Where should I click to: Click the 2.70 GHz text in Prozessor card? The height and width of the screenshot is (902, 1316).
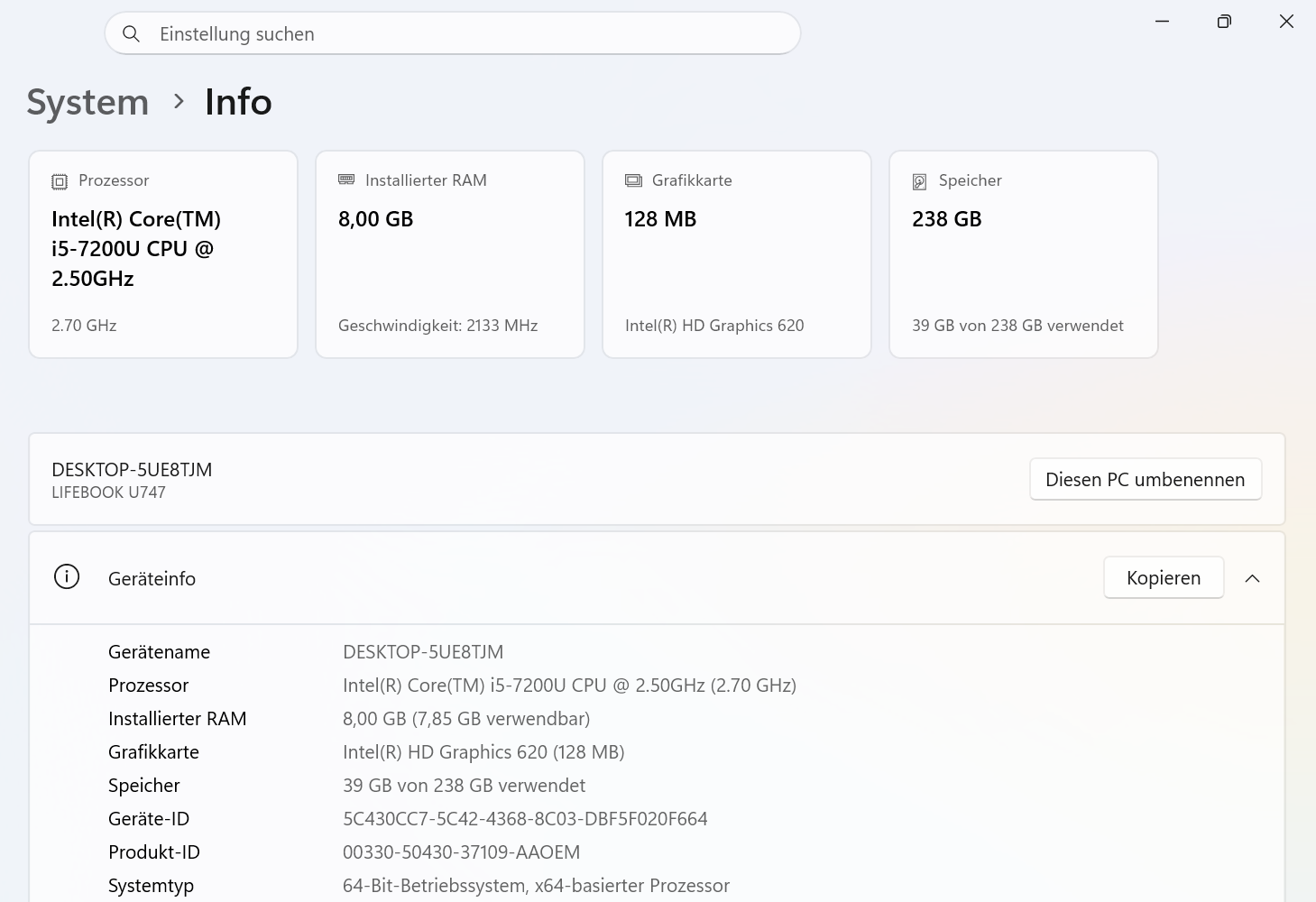tap(84, 326)
